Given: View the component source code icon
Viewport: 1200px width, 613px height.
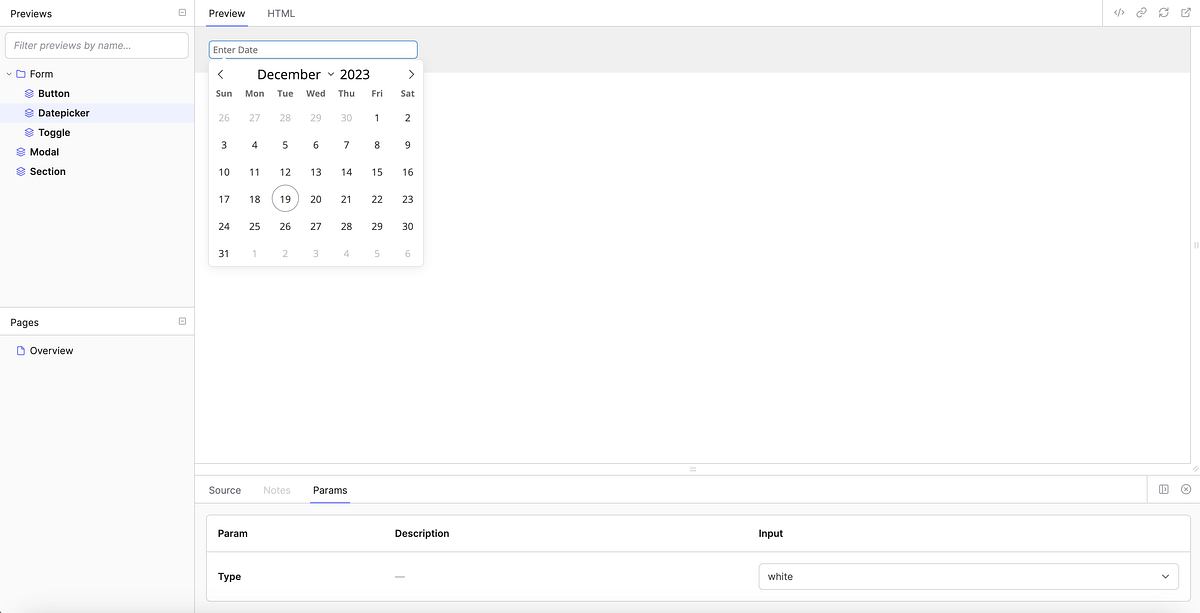Looking at the screenshot, I should (x=1119, y=13).
